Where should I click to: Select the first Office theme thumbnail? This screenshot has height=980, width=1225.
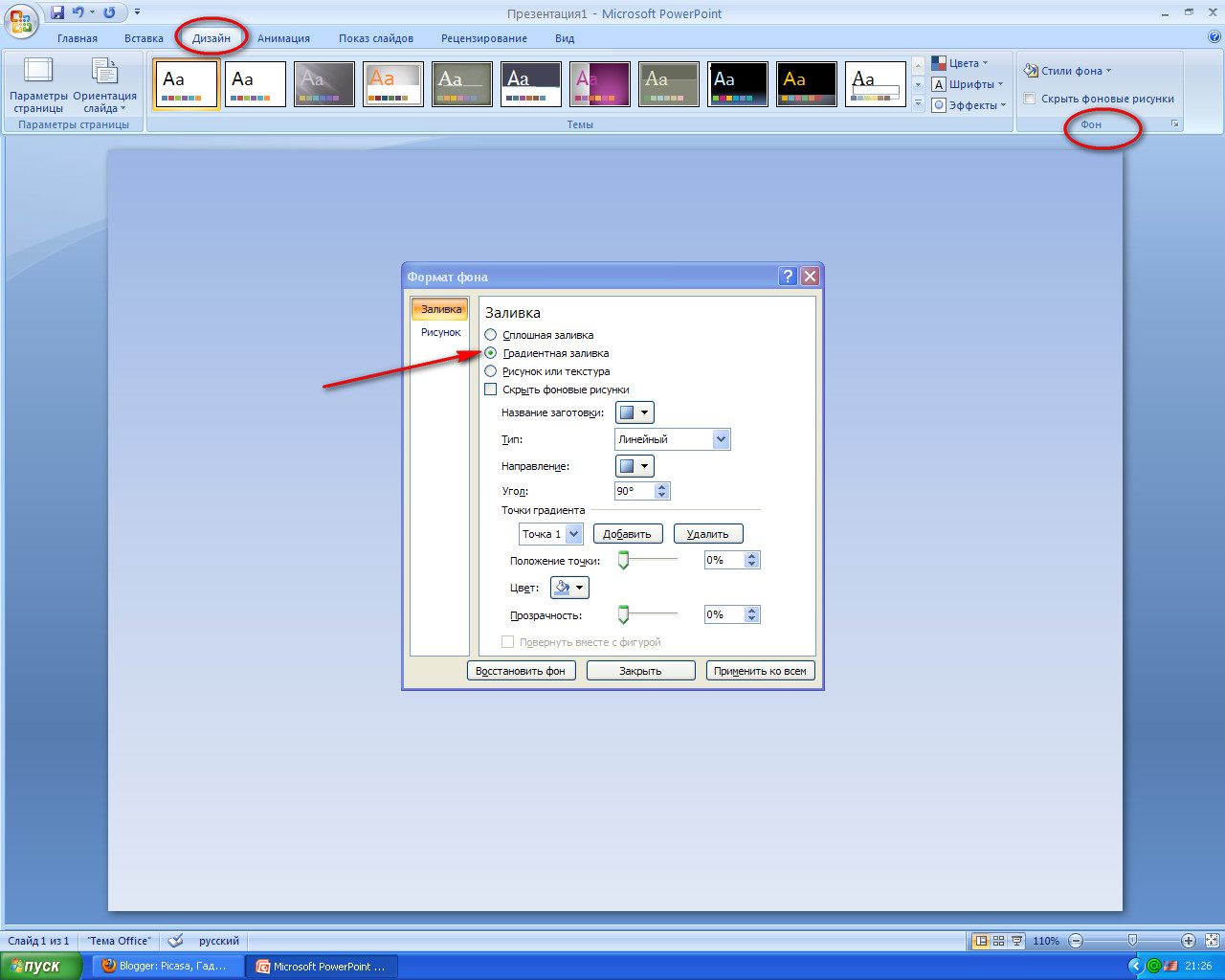[187, 84]
